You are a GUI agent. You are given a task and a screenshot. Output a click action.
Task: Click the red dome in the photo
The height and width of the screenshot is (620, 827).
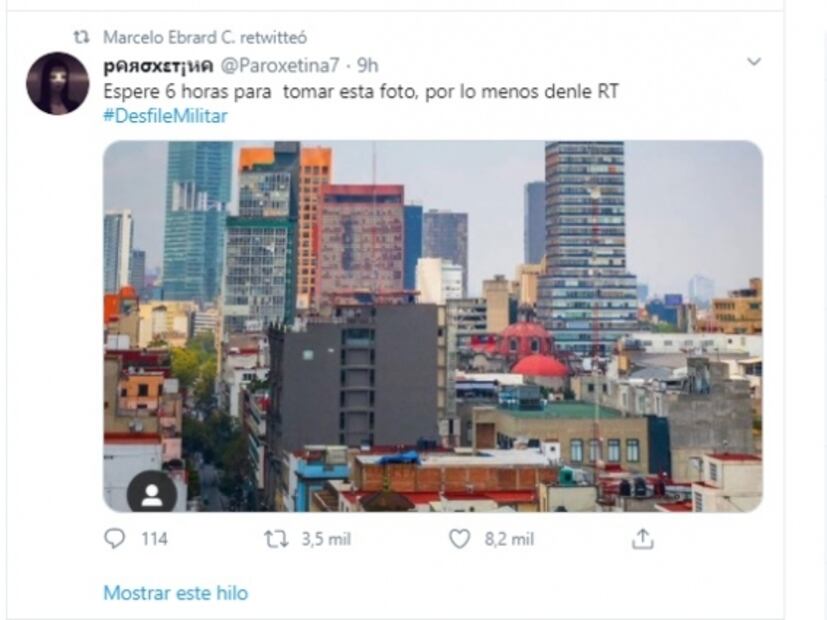click(x=540, y=365)
